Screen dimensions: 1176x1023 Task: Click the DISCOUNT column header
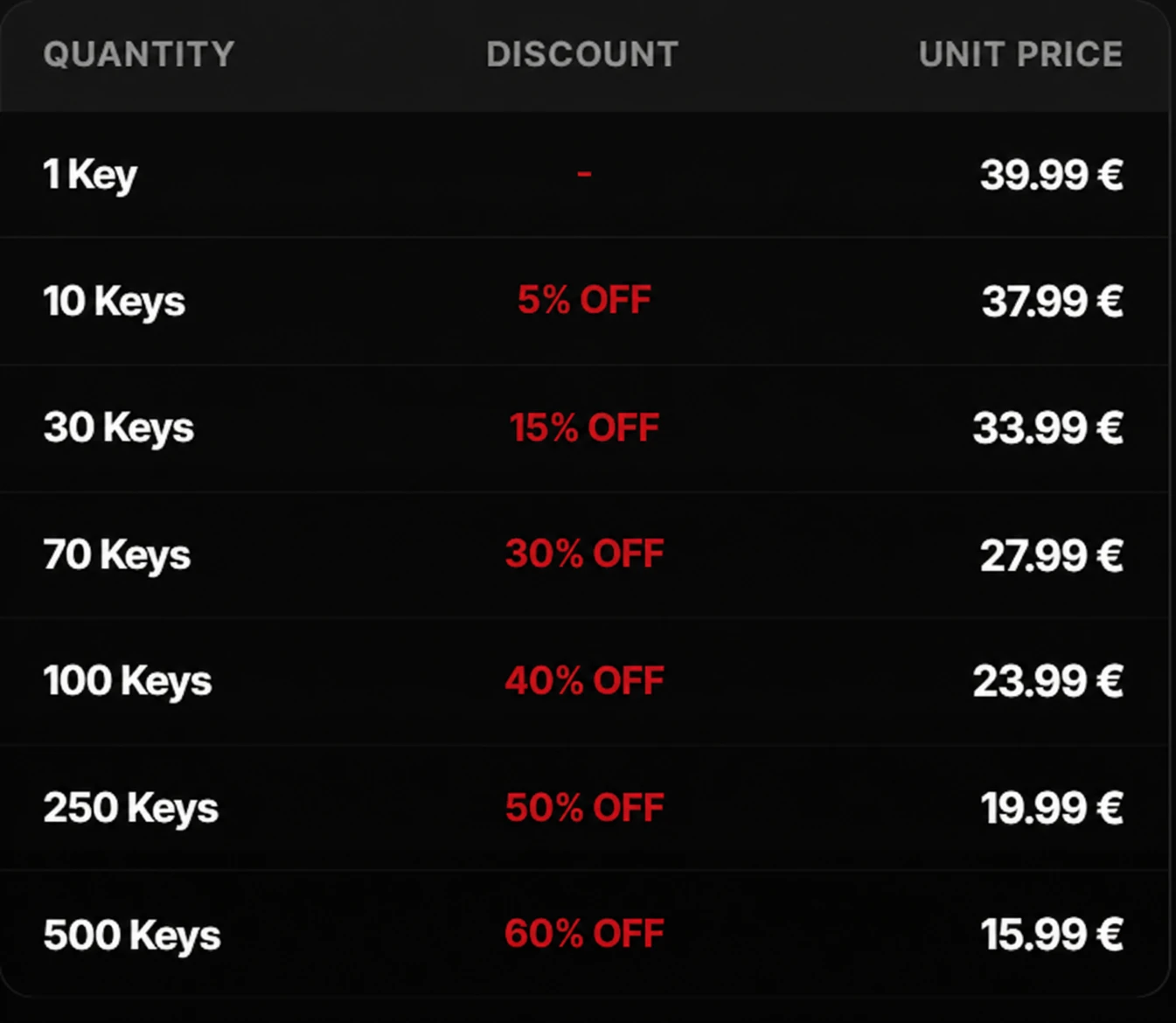[582, 54]
